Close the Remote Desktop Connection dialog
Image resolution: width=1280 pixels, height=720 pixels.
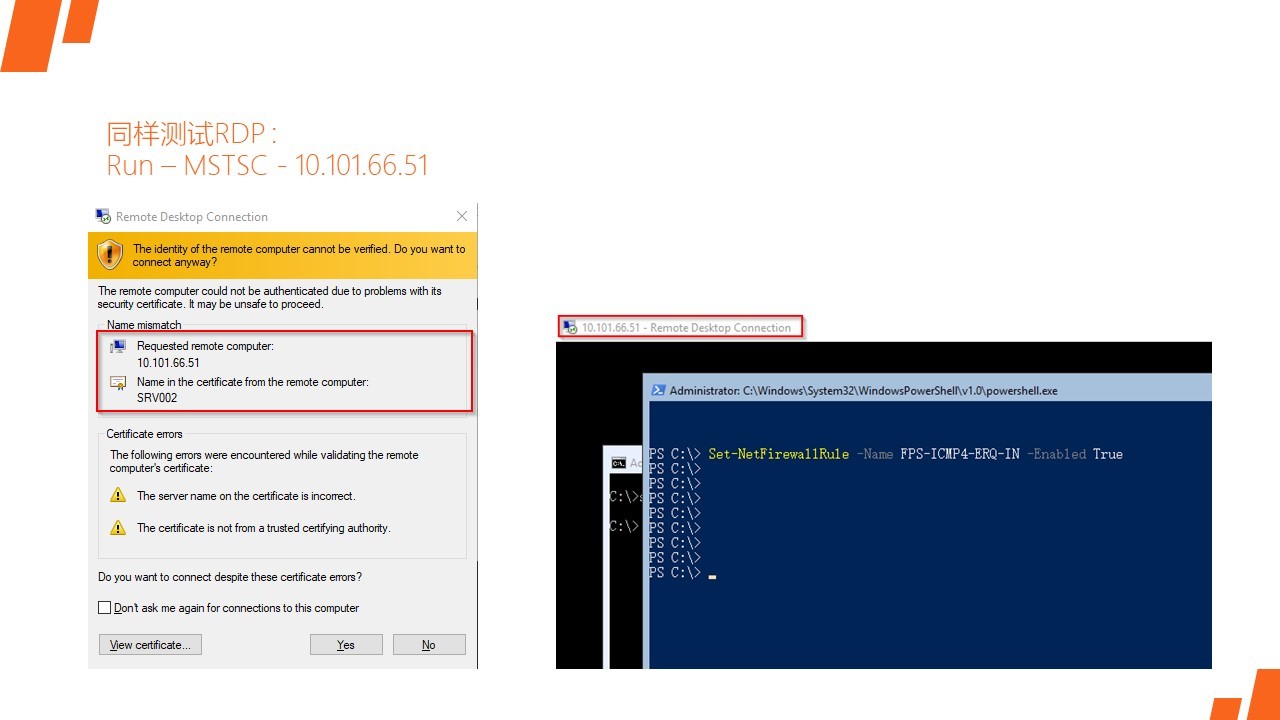tap(462, 216)
